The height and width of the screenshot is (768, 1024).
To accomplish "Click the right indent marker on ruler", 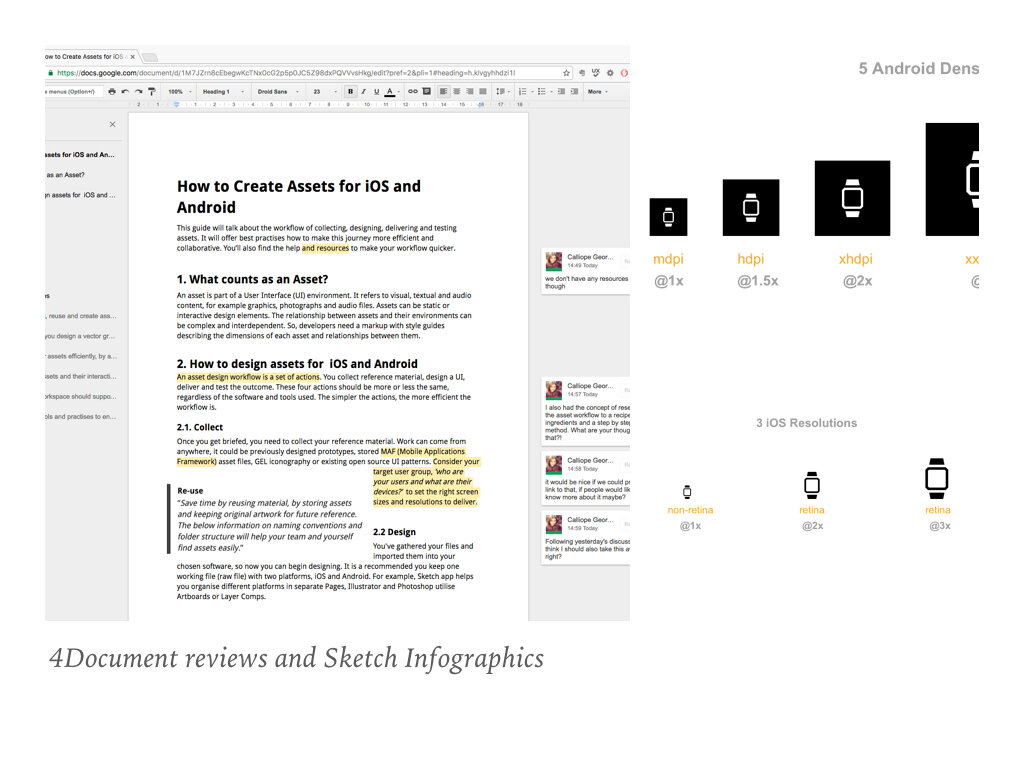I will pos(481,104).
